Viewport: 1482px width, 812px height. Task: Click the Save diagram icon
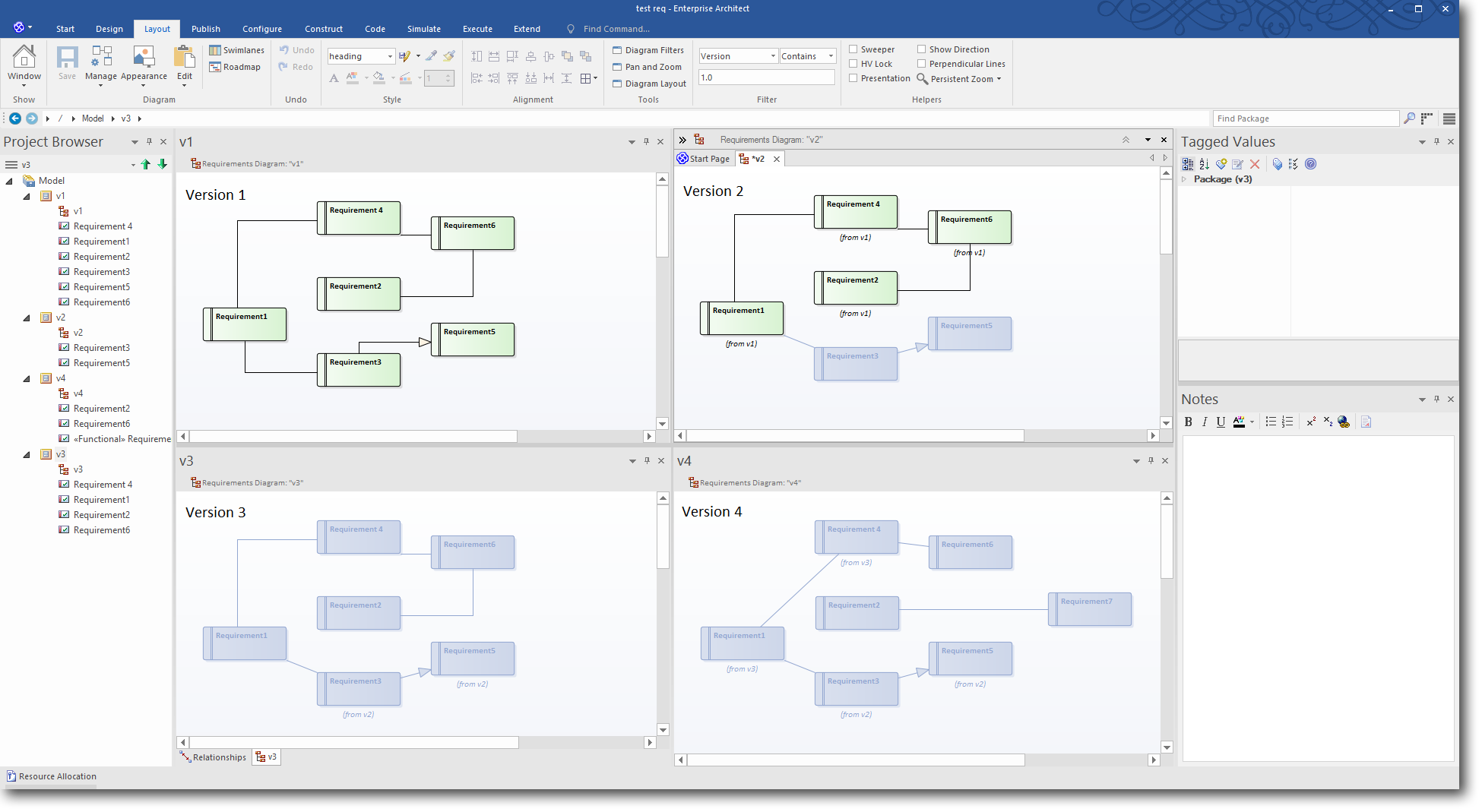tap(67, 61)
